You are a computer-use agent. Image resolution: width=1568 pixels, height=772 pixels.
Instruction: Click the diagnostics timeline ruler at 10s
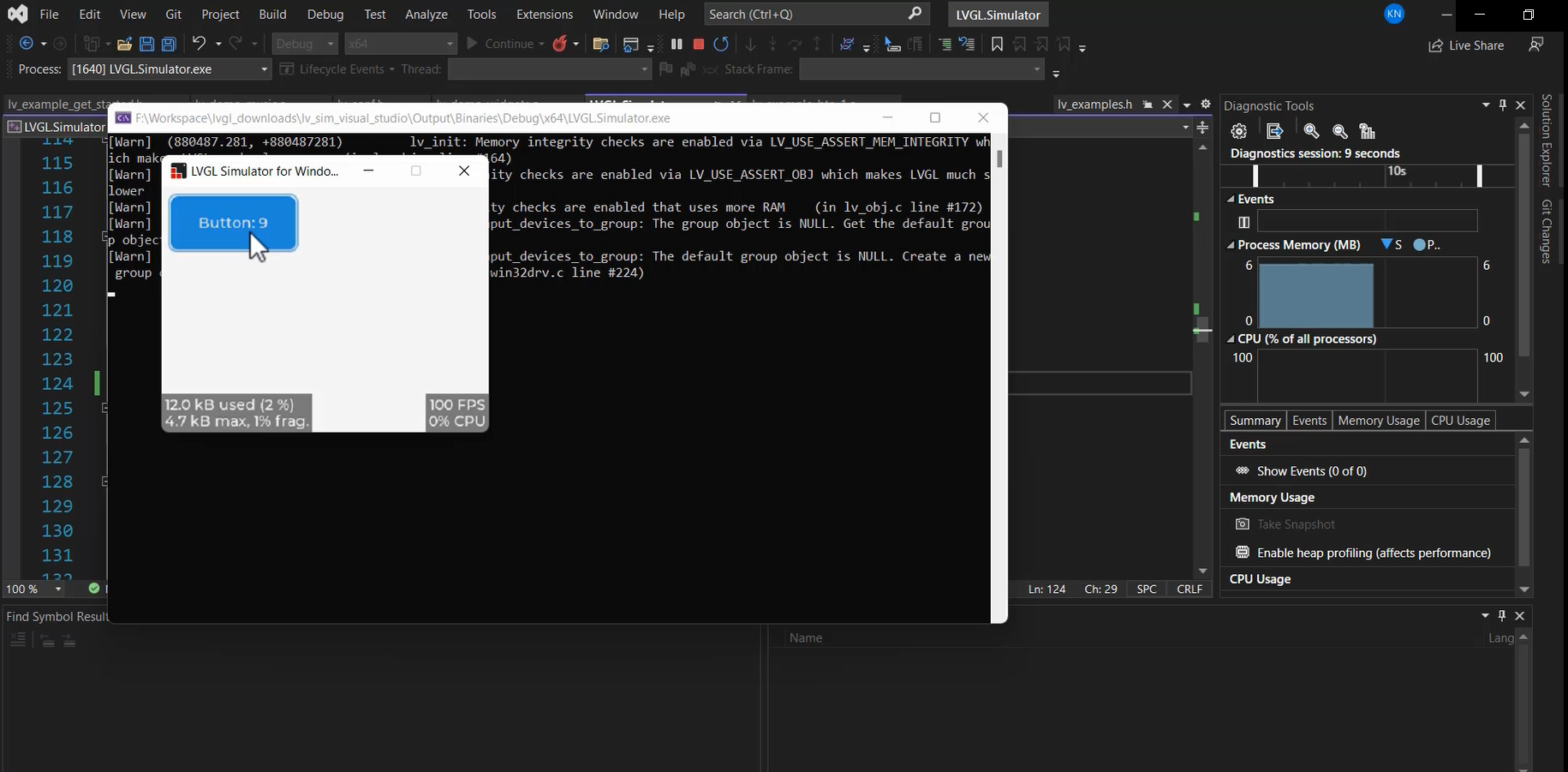point(1397,171)
